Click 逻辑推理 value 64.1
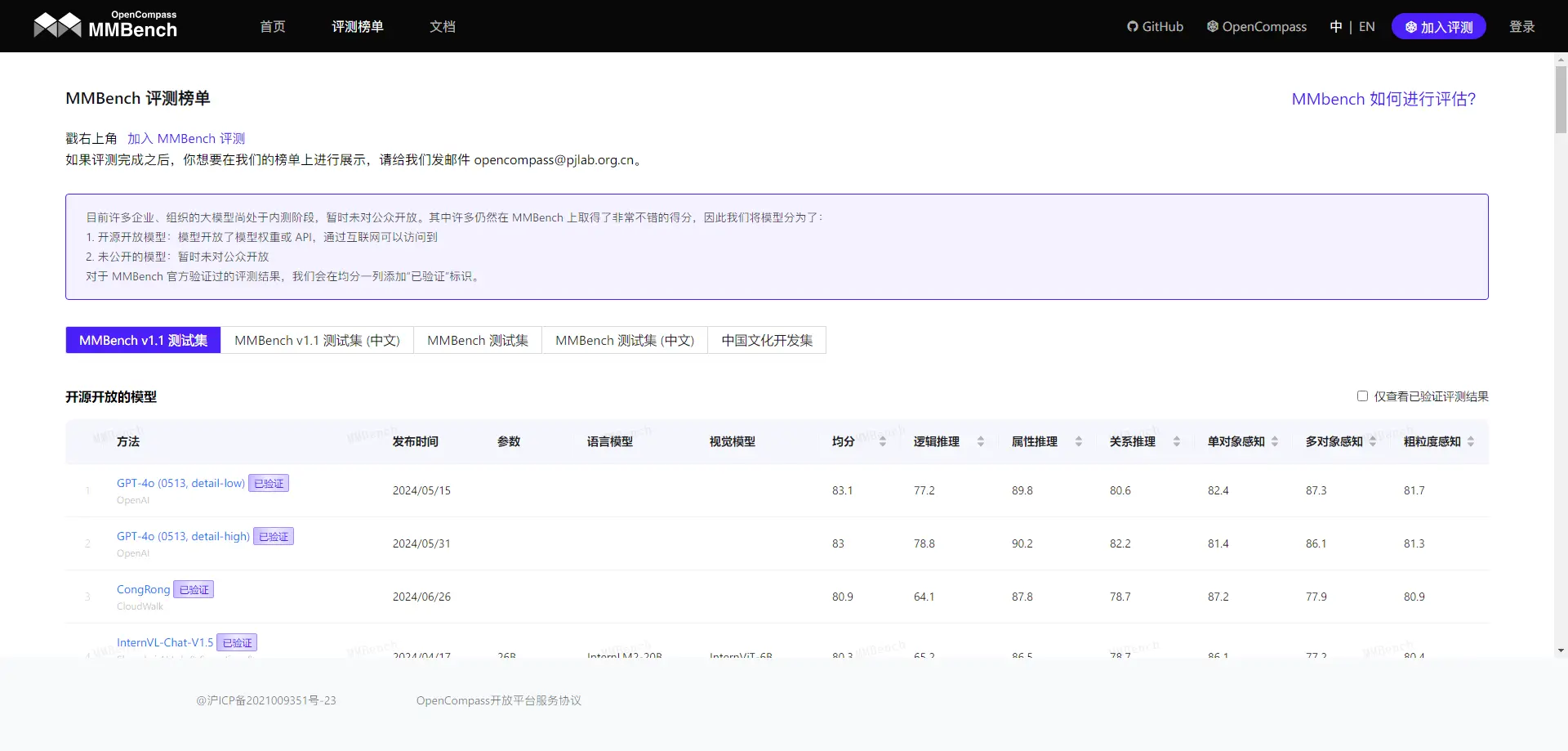 click(x=924, y=597)
